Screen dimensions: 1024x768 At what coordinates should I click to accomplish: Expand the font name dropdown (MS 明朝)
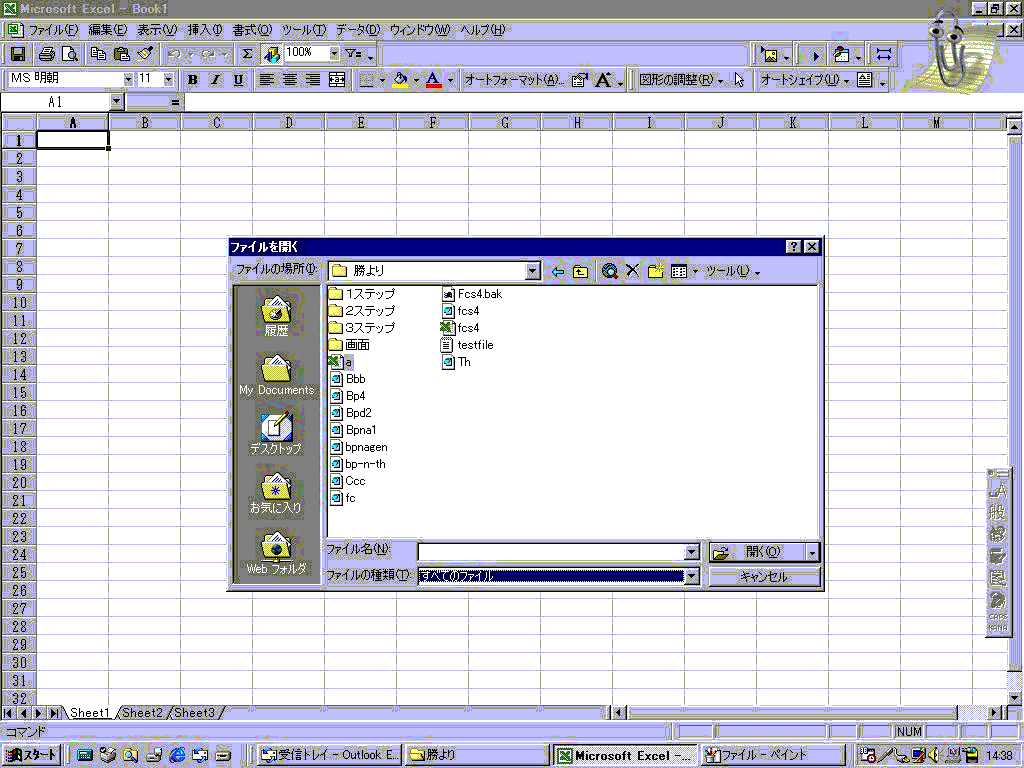(x=128, y=80)
